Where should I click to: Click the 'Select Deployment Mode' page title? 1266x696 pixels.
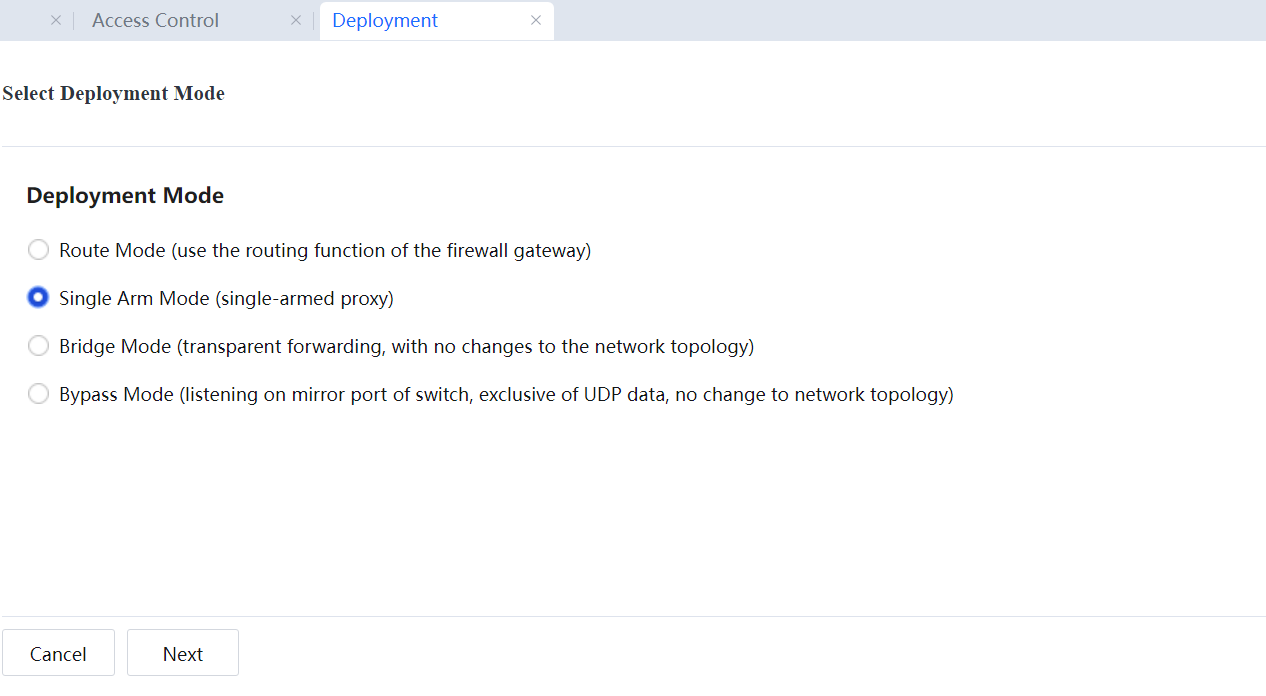(x=113, y=93)
